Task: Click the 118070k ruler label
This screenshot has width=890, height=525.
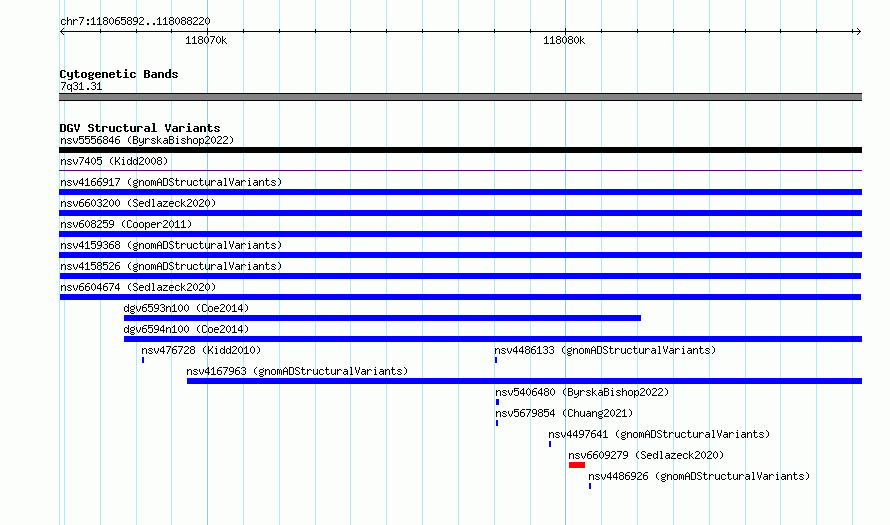Action: (206, 40)
